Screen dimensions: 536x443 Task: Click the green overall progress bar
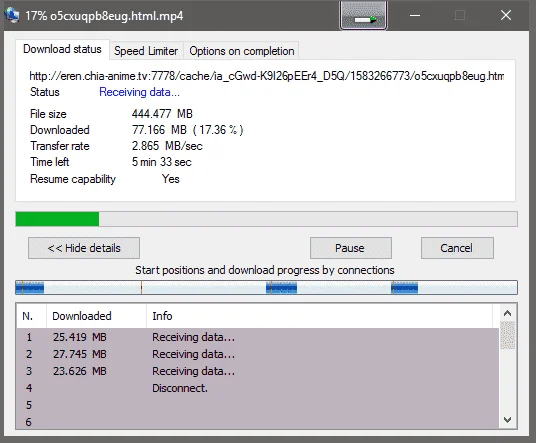click(x=266, y=219)
